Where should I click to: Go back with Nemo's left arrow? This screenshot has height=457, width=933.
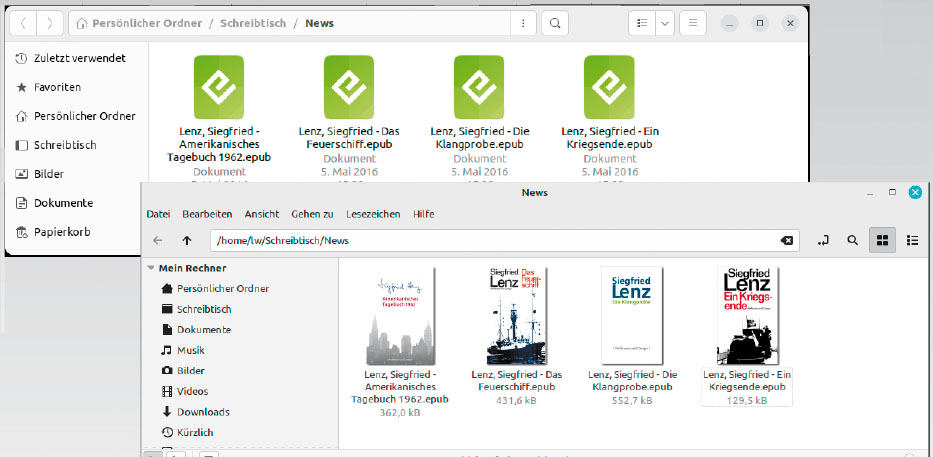click(x=158, y=240)
